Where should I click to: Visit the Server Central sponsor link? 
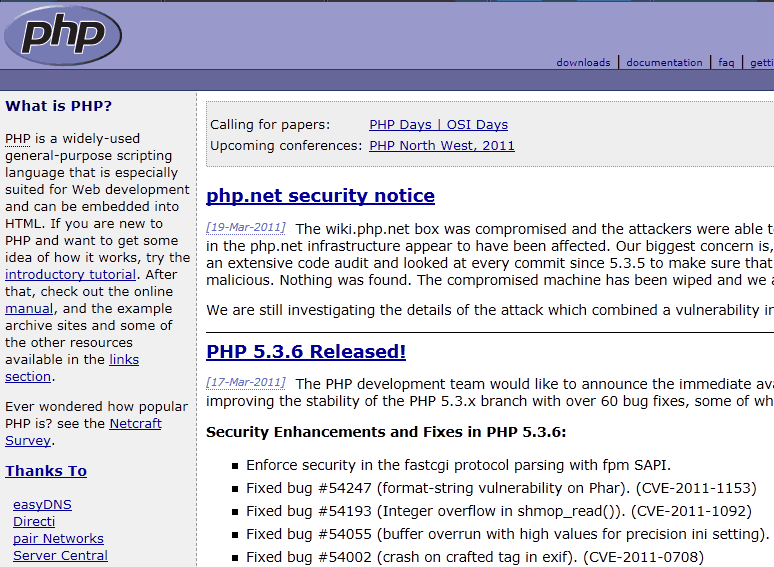pyautogui.click(x=60, y=556)
